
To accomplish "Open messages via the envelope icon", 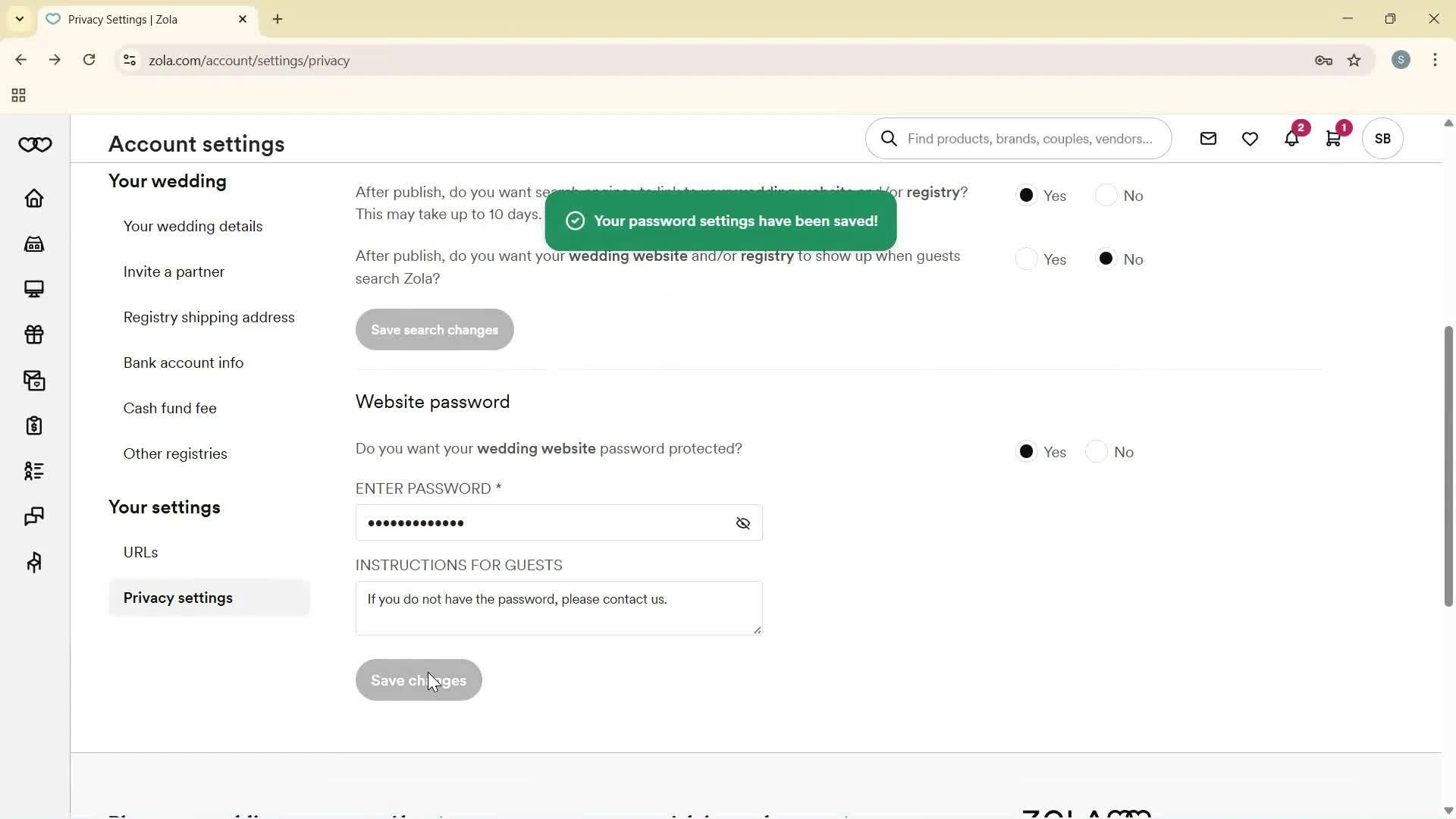I will click(x=1208, y=139).
